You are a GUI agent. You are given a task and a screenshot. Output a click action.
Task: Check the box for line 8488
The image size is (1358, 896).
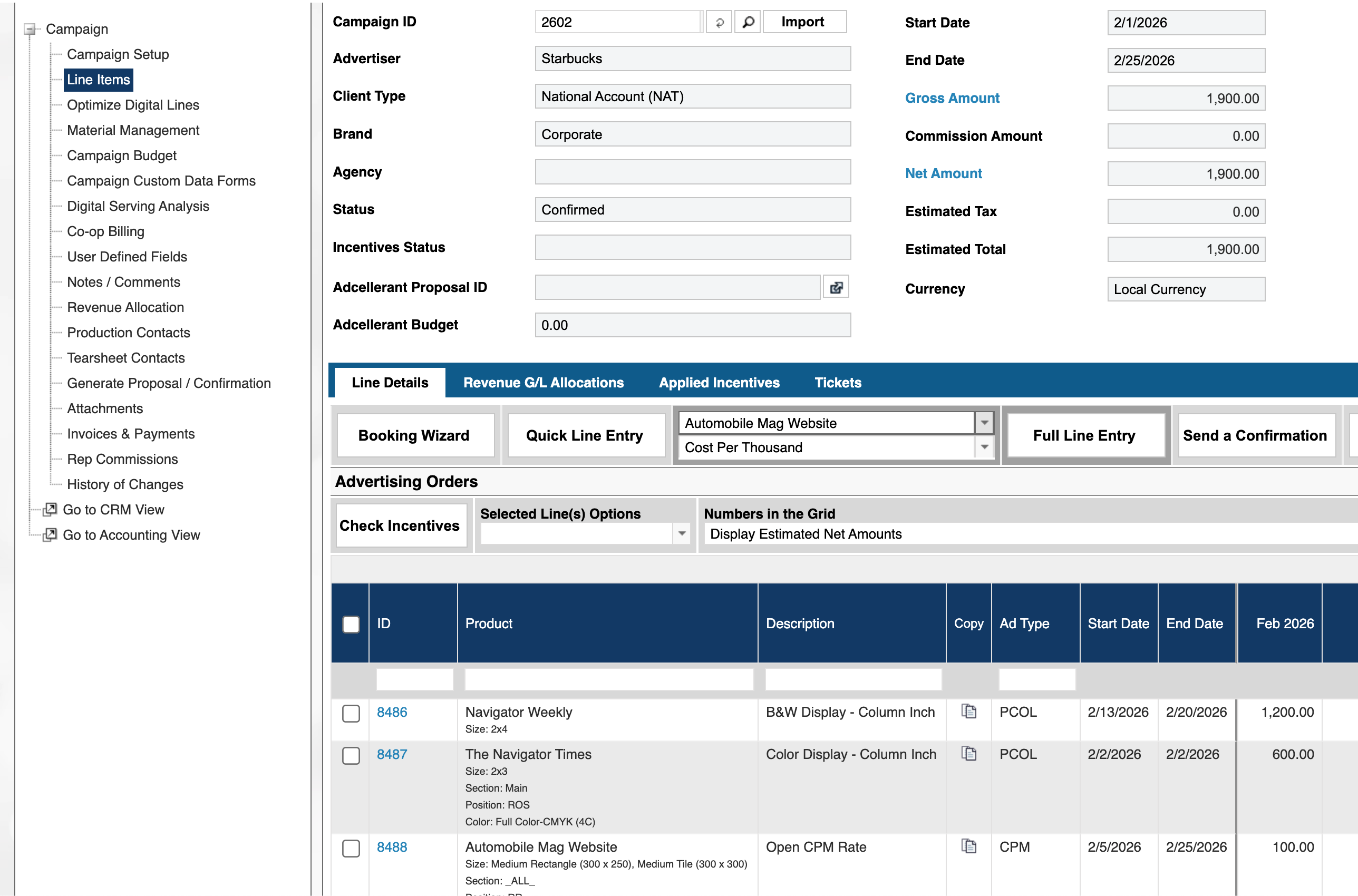pos(351,848)
